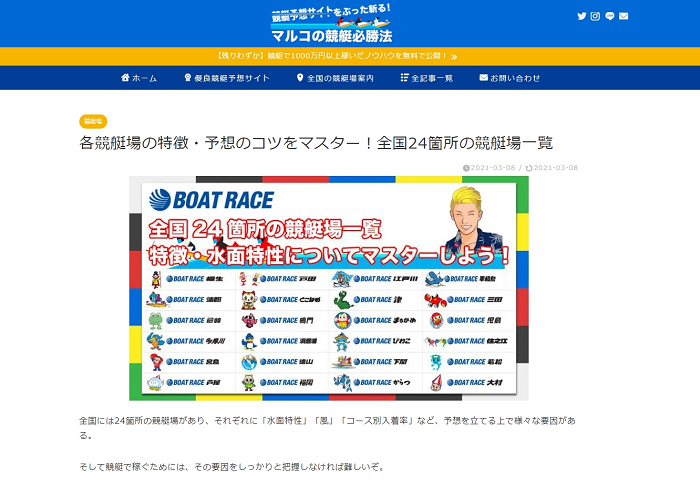The image size is (700, 492).
Task: Open お問い合わせ menu item
Action: [x=509, y=78]
